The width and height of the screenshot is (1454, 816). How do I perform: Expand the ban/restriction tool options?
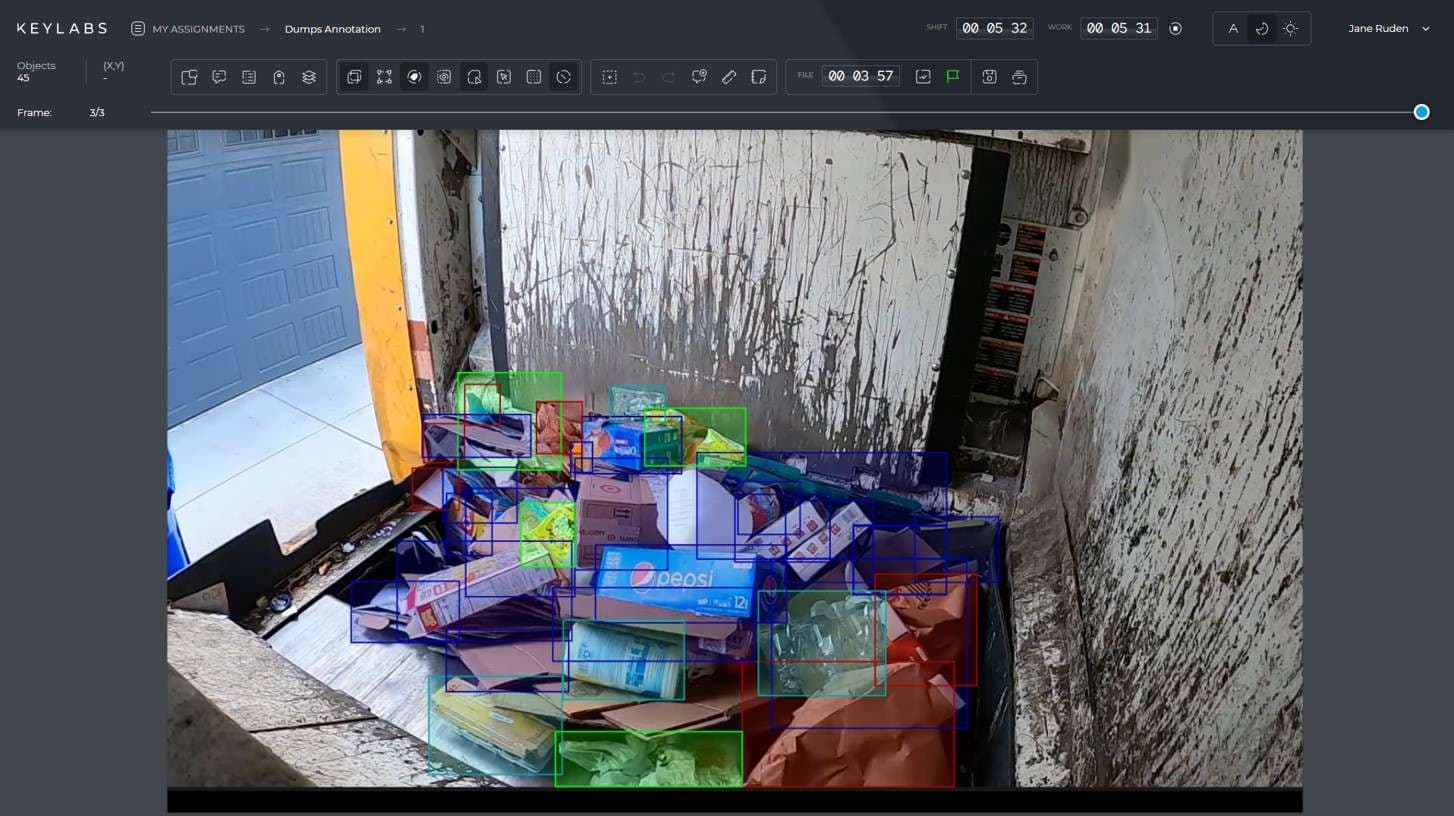[564, 76]
